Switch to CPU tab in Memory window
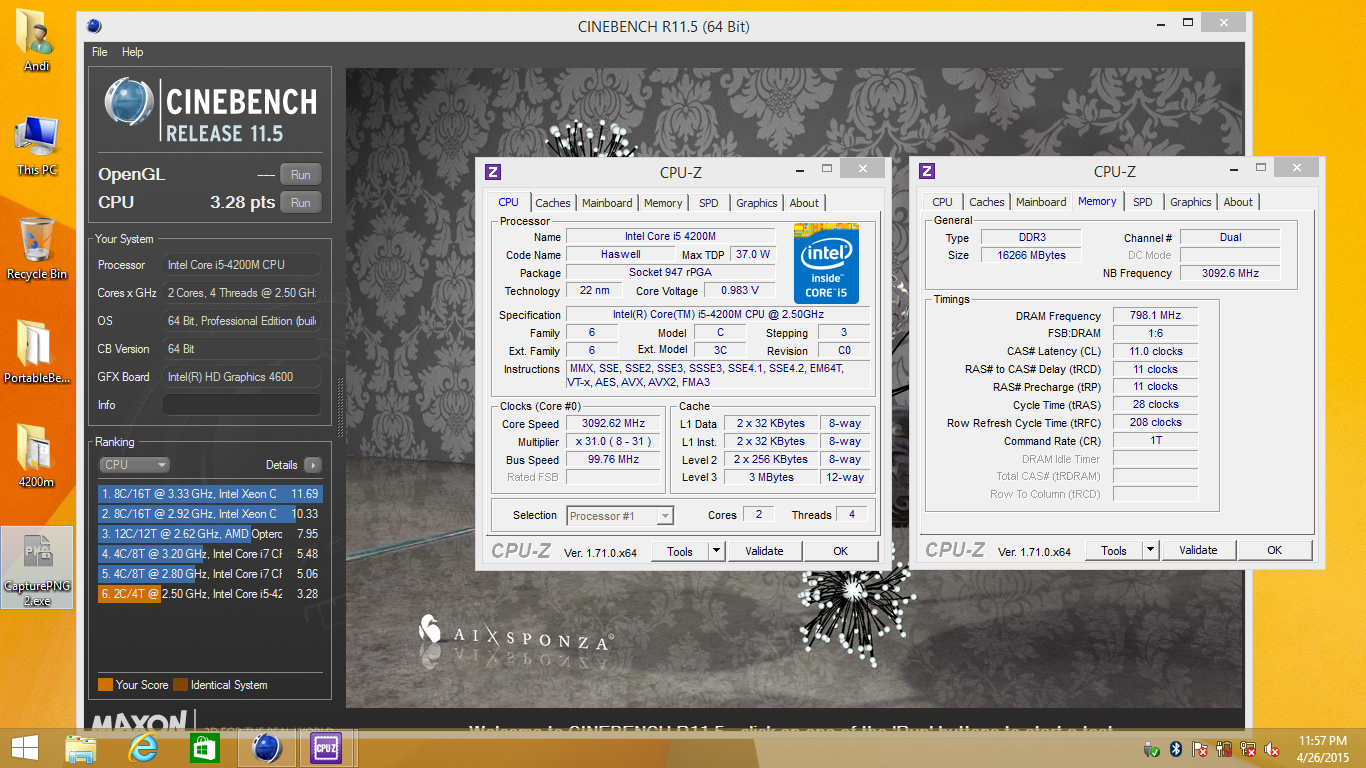The image size is (1366, 768). point(942,202)
